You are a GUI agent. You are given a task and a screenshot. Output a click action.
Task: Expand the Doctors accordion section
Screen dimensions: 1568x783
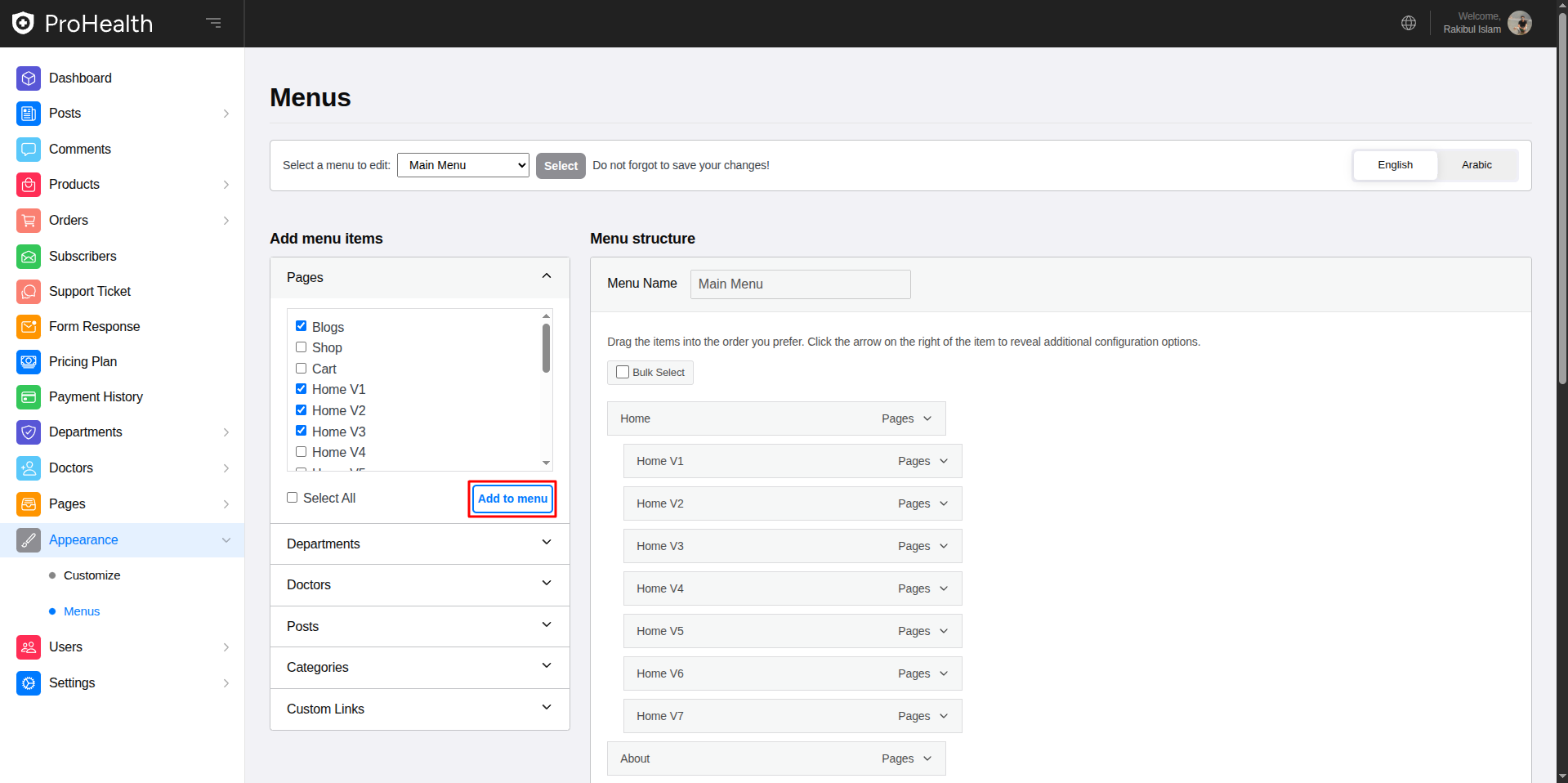tap(420, 585)
